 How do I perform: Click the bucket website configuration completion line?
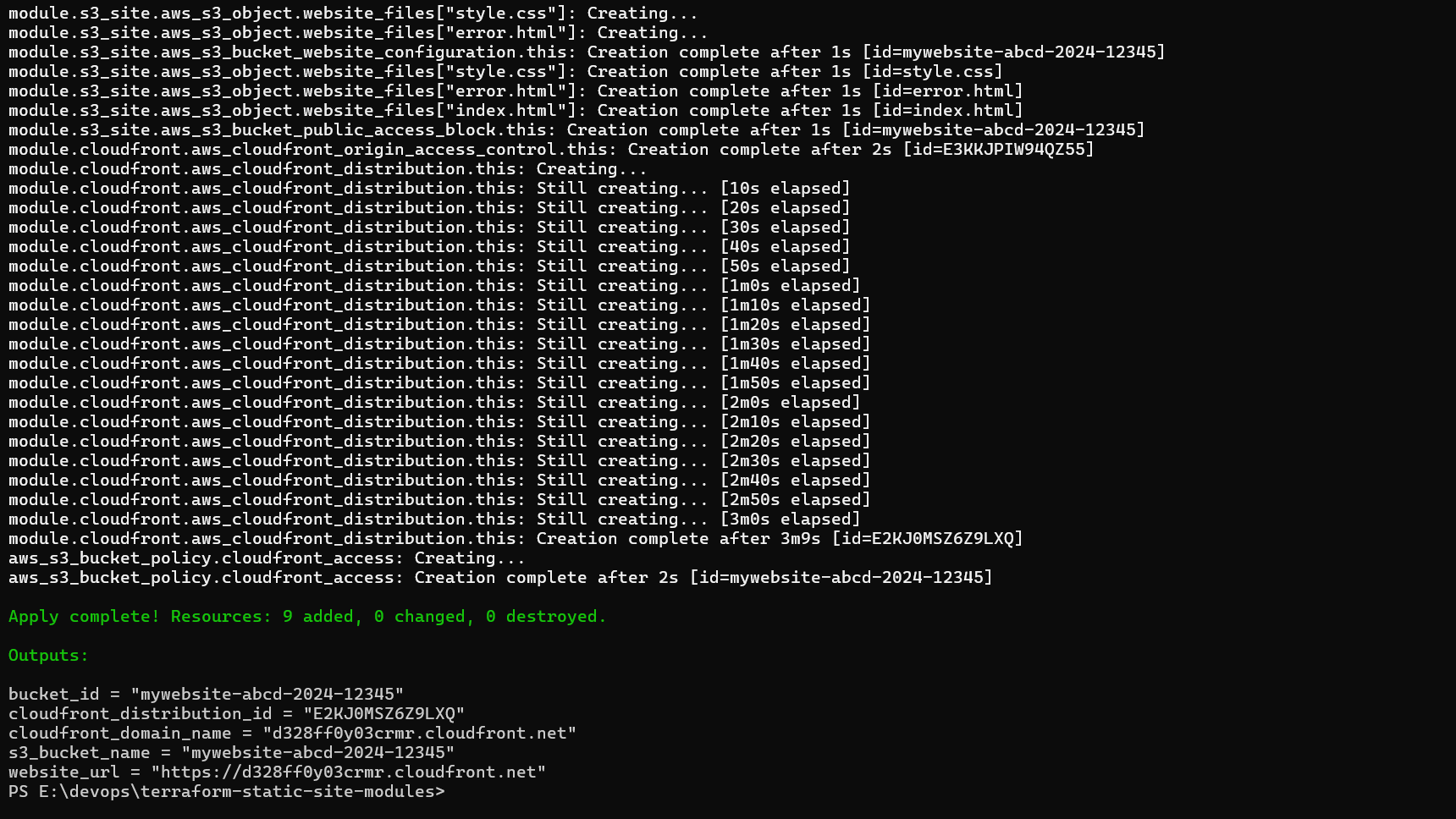[586, 52]
